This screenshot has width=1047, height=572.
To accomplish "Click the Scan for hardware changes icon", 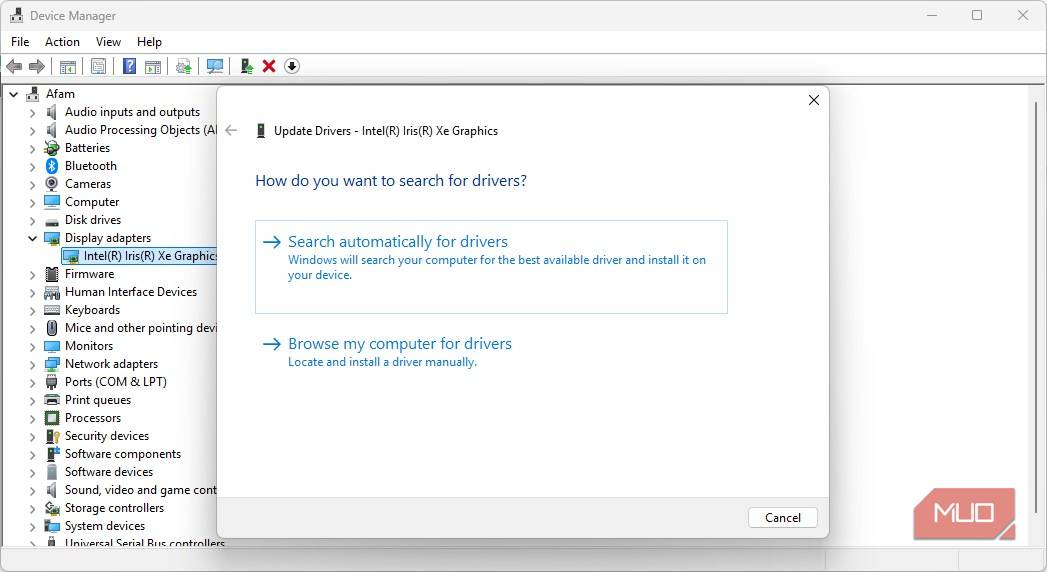I will click(x=215, y=66).
